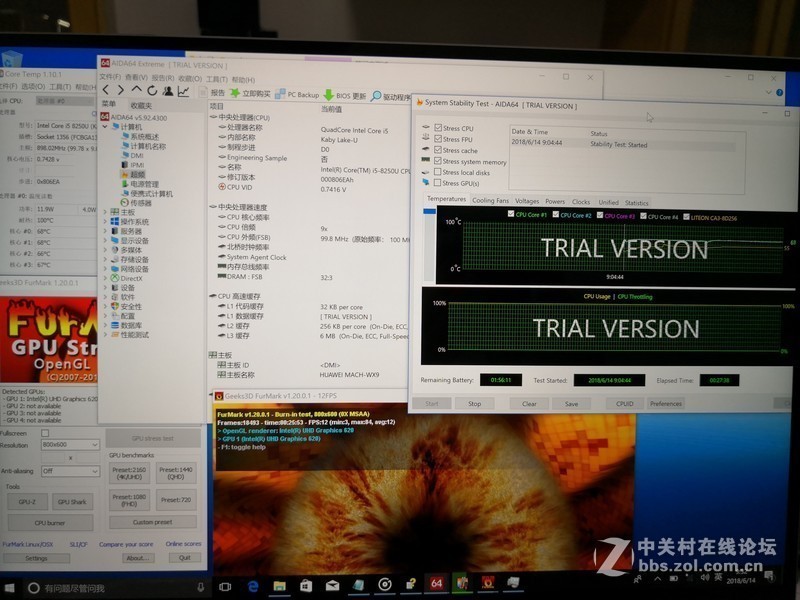Open the Anti-aliasing dropdown in FurMark
This screenshot has width=800, height=600.
(x=70, y=471)
